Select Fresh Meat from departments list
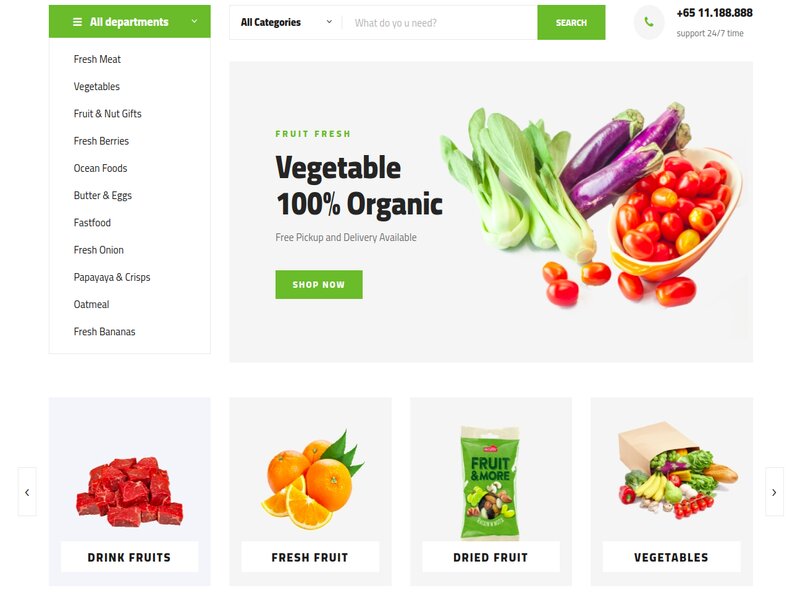Image resolution: width=800 pixels, height=600 pixels. tap(97, 59)
